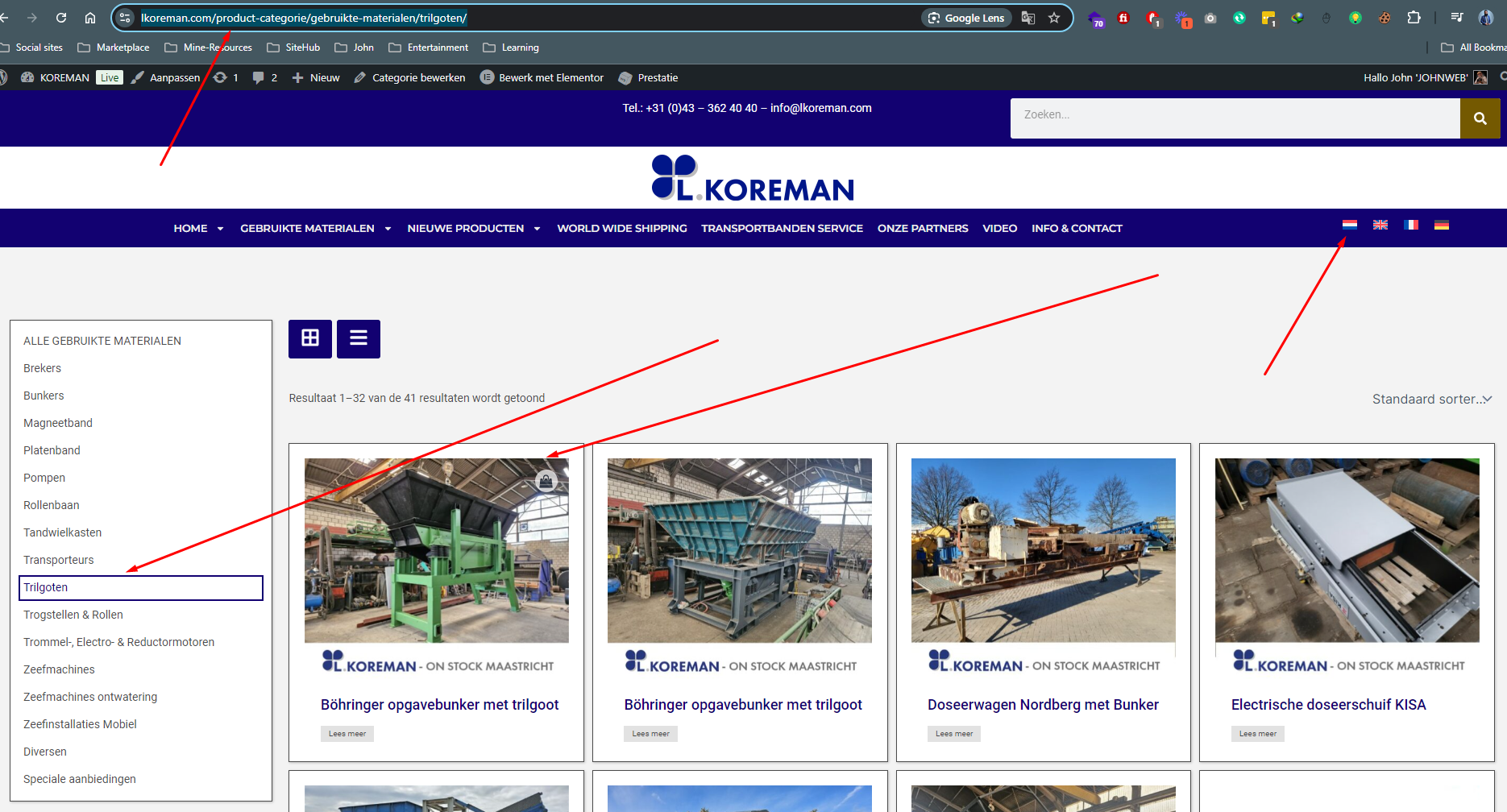The image size is (1507, 812).
Task: Switch products to grid view
Action: [310, 338]
